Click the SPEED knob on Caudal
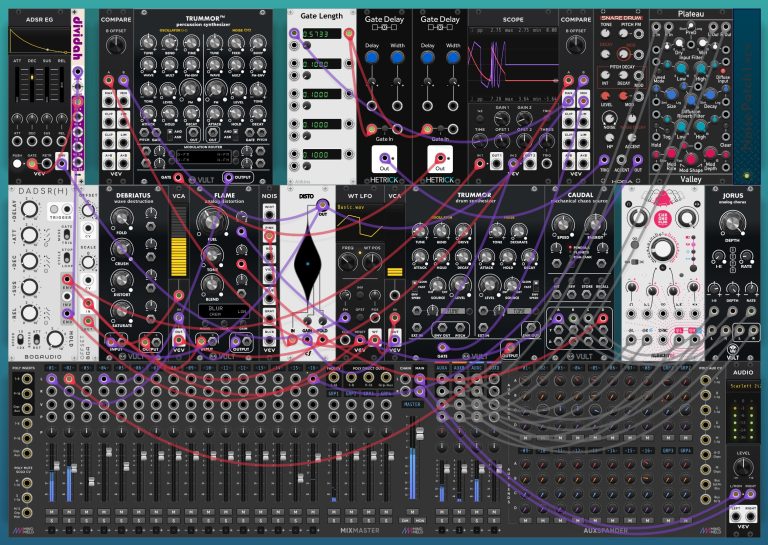 pos(563,225)
